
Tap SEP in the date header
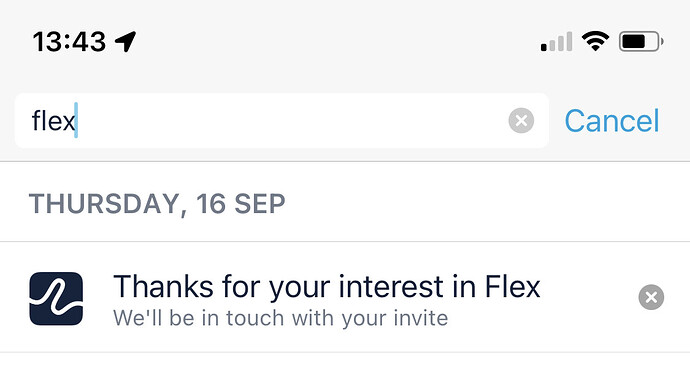point(260,204)
